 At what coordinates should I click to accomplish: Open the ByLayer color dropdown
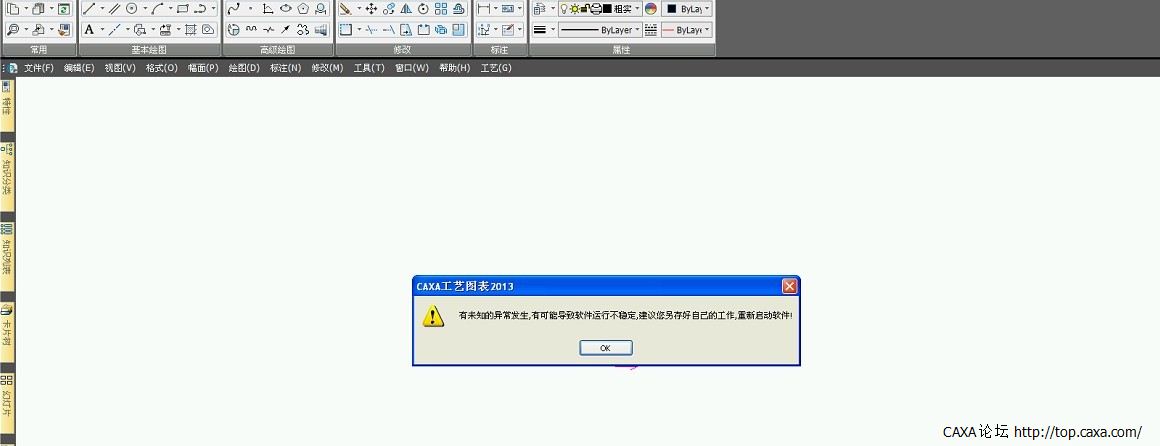pyautogui.click(x=687, y=9)
